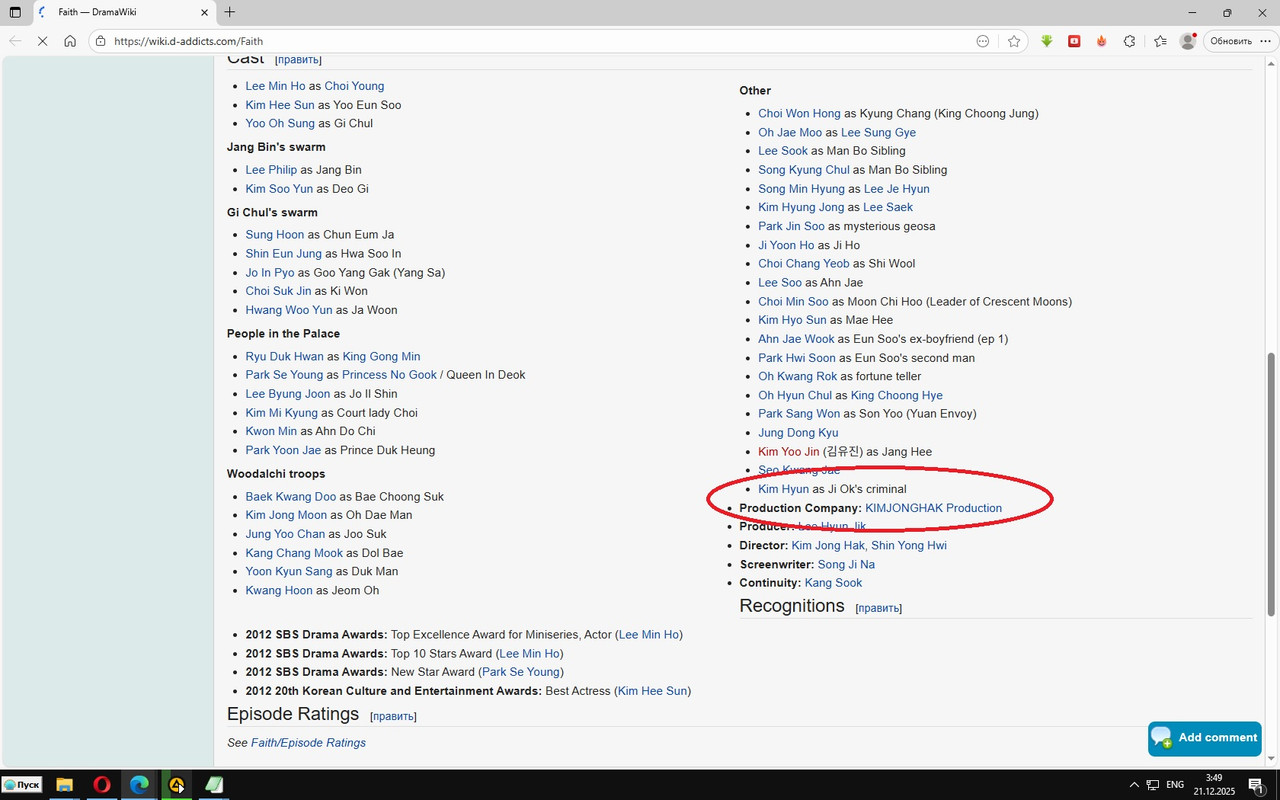The image size is (1280, 800).
Task: Open the Yoo Oh Sung actor link
Action: click(x=280, y=123)
